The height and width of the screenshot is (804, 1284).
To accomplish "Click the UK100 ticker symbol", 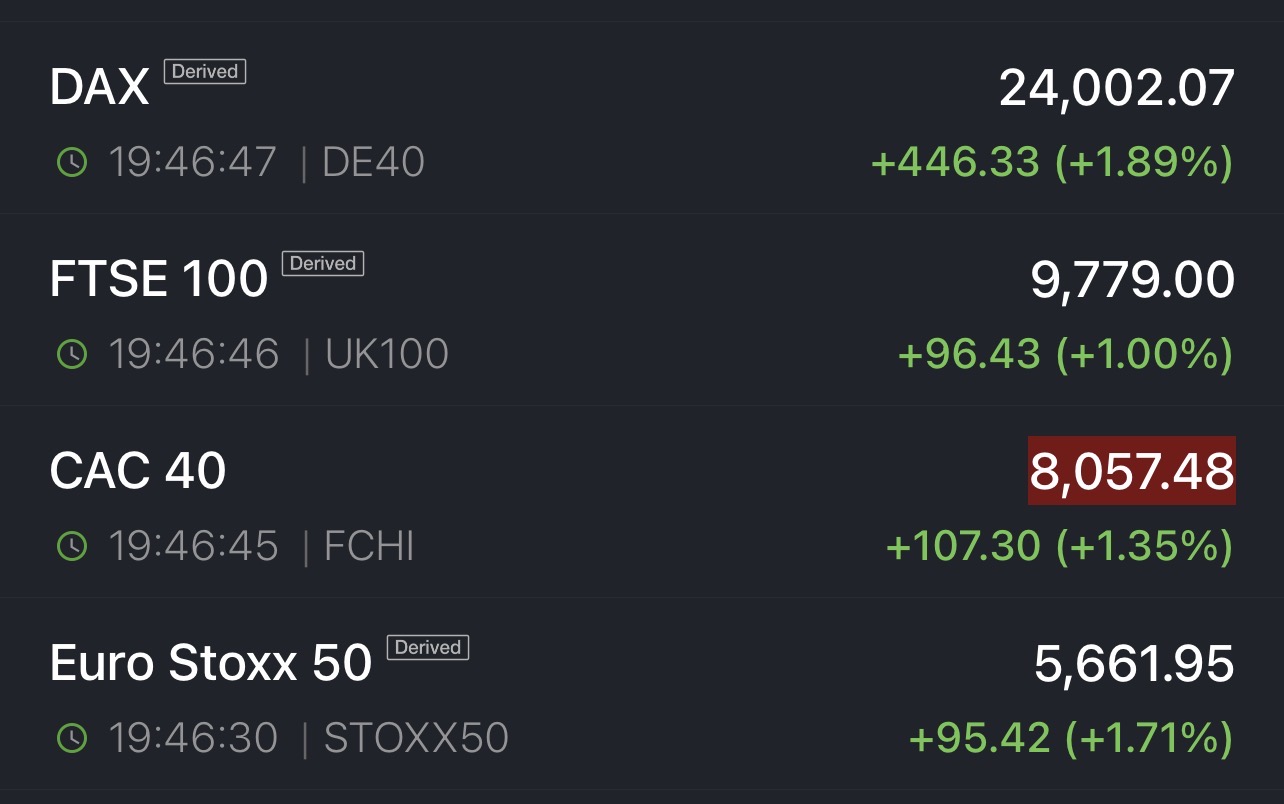I will 387,354.
